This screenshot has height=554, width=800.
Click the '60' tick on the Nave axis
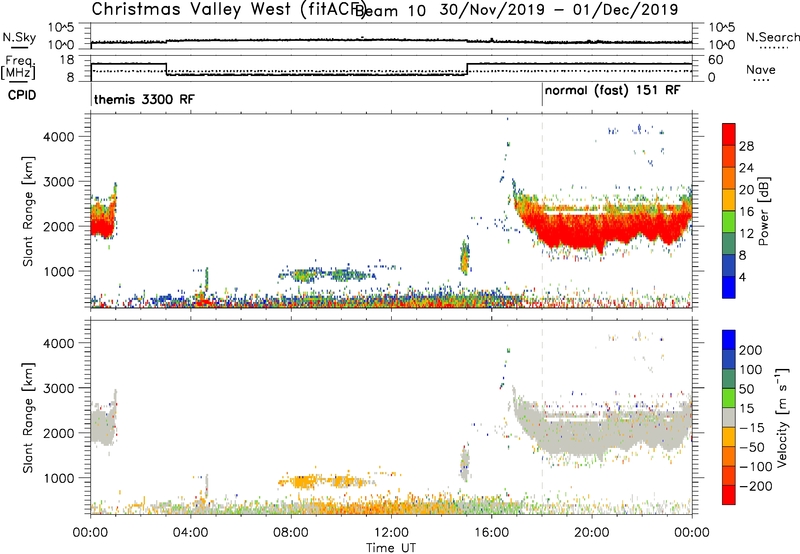pyautogui.click(x=716, y=60)
